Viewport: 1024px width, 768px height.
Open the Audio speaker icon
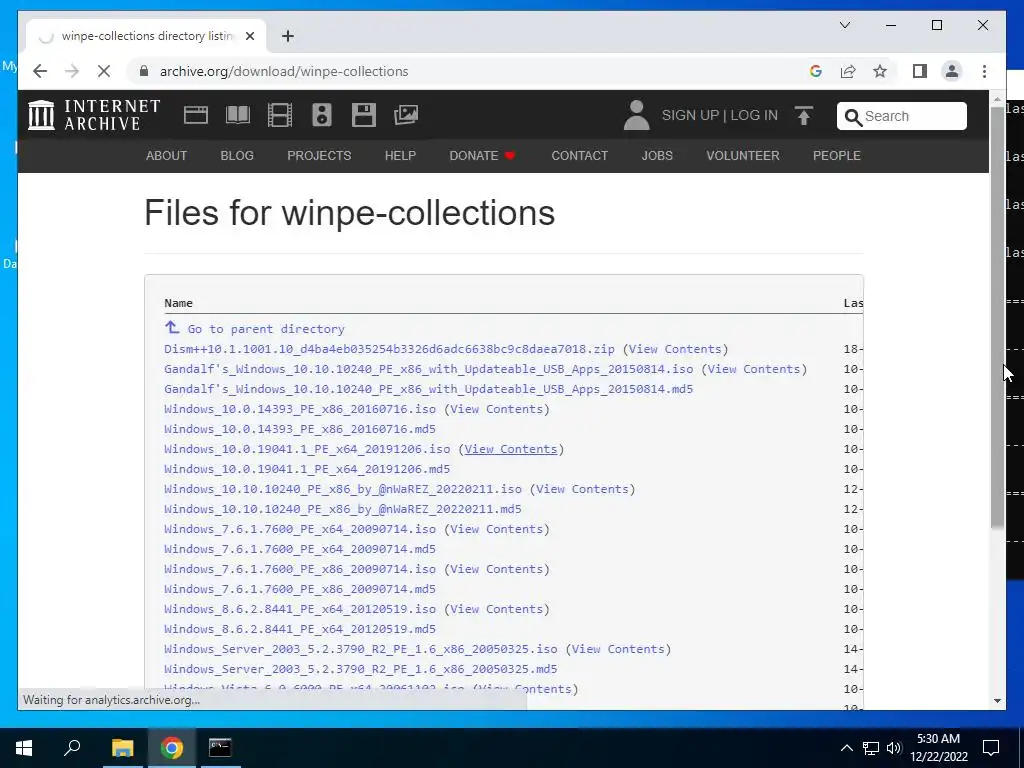pyautogui.click(x=321, y=115)
